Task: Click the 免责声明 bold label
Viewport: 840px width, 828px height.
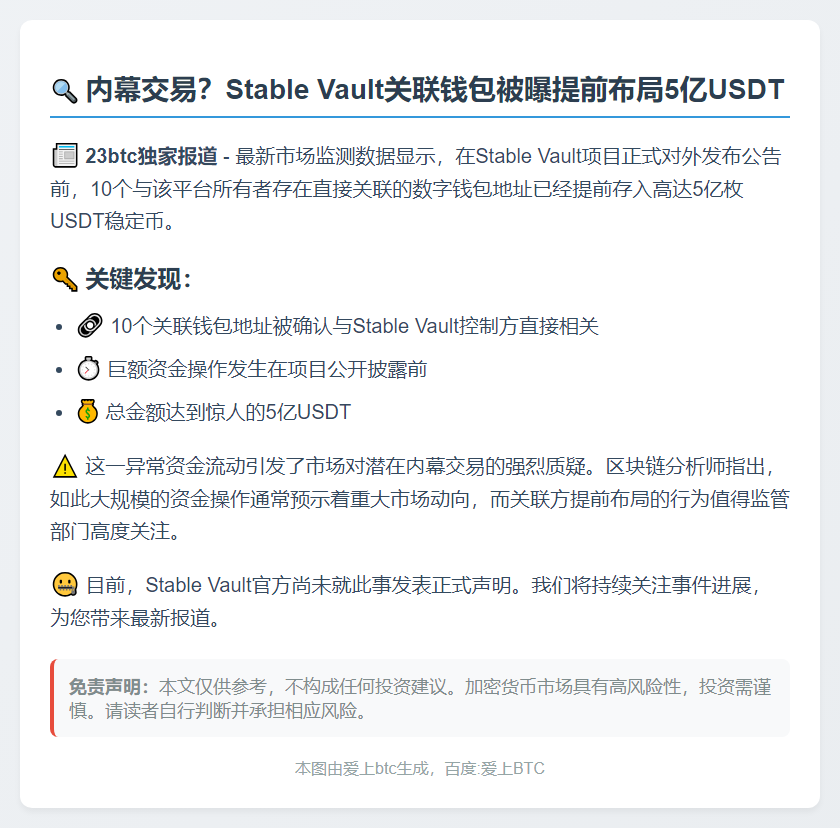Action: [x=109, y=687]
